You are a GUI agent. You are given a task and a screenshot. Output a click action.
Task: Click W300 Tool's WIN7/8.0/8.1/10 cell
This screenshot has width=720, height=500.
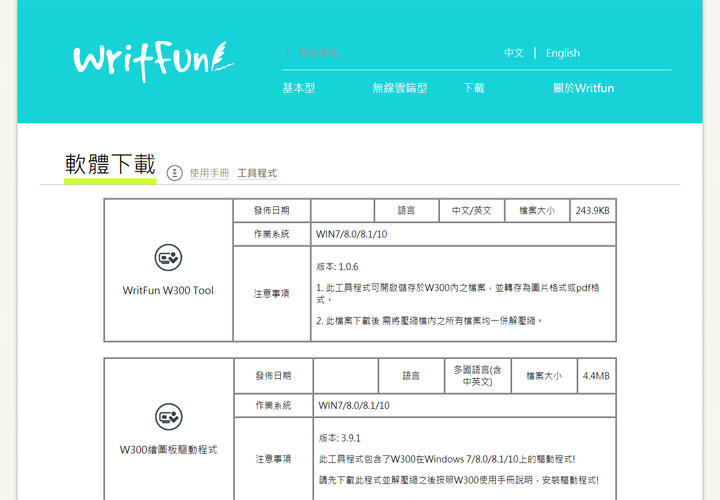click(x=463, y=234)
